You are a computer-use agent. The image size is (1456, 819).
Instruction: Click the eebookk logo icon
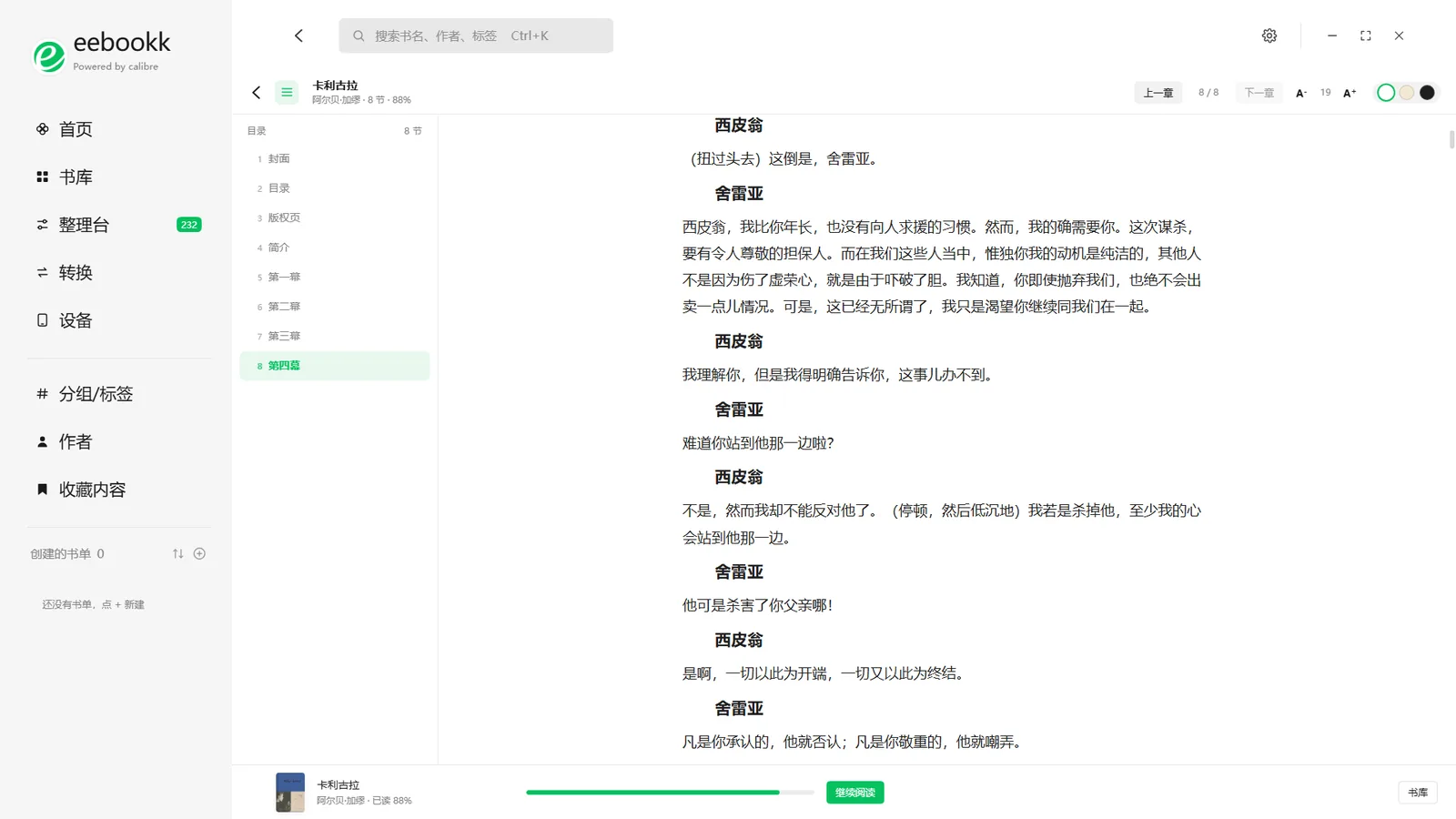49,56
